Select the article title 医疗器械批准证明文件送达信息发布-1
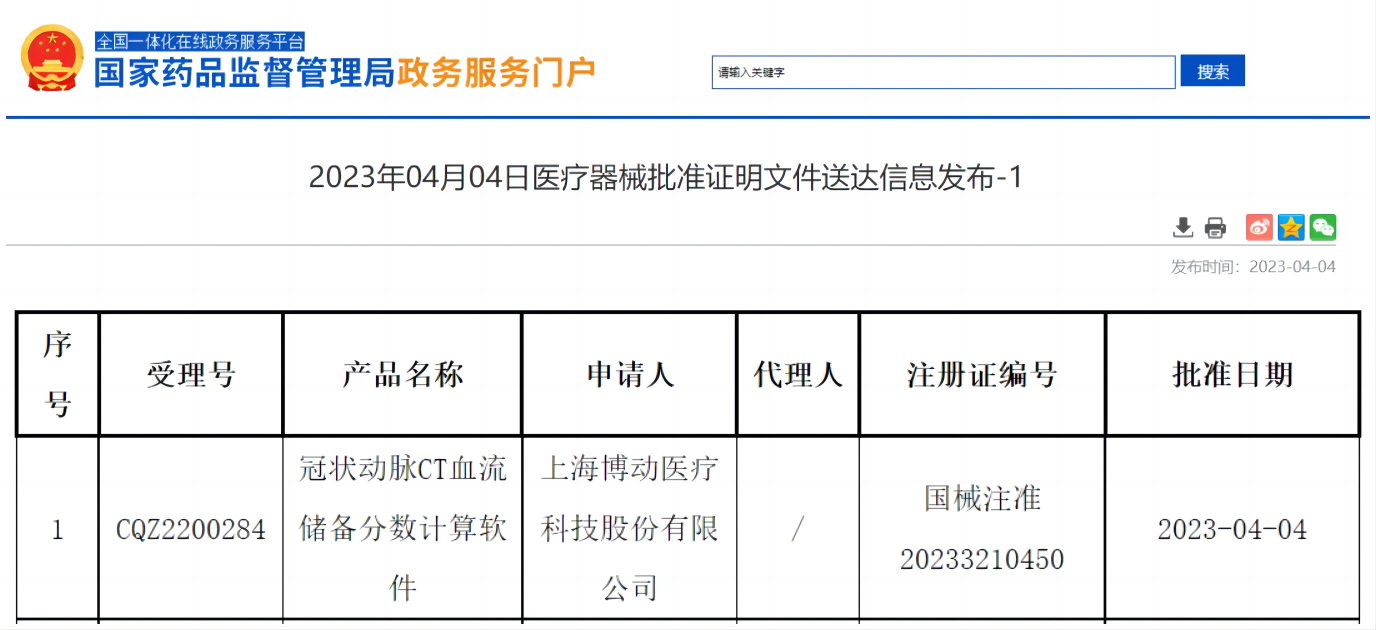The height and width of the screenshot is (630, 1376). pyautogui.click(x=666, y=178)
